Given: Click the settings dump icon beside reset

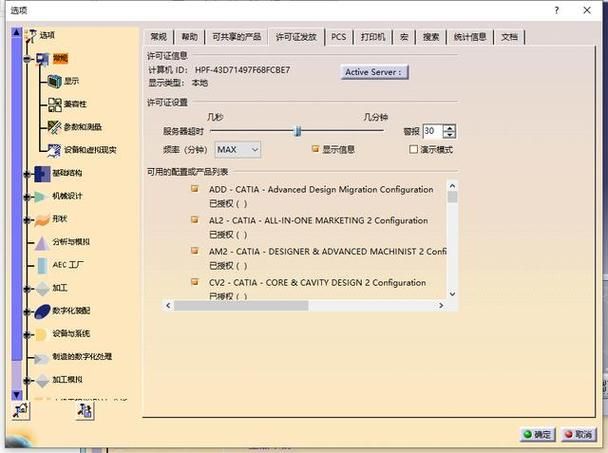Looking at the screenshot, I should pyautogui.click(x=85, y=411).
